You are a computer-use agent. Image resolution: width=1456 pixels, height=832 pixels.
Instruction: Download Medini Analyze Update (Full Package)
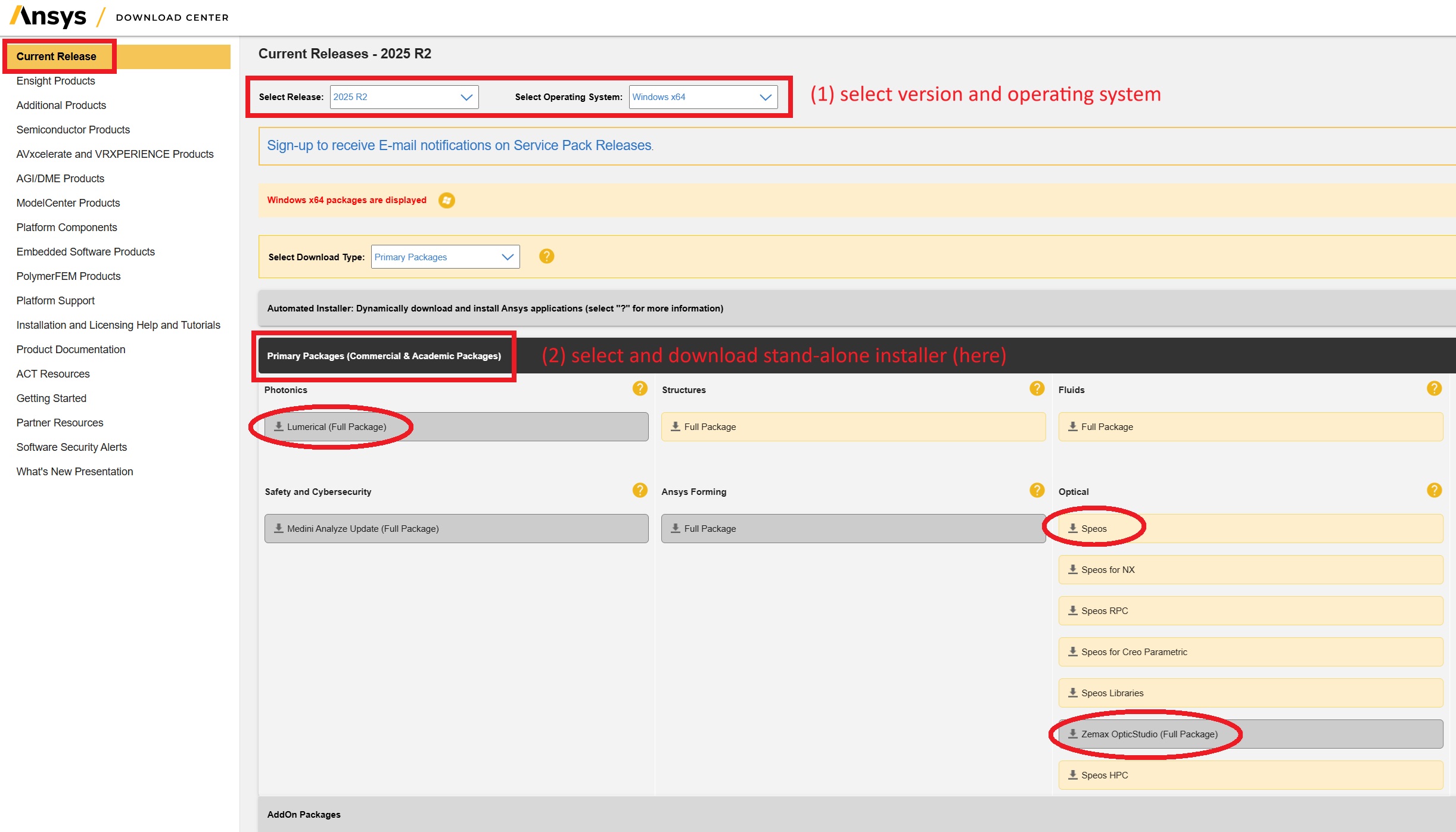coord(456,528)
